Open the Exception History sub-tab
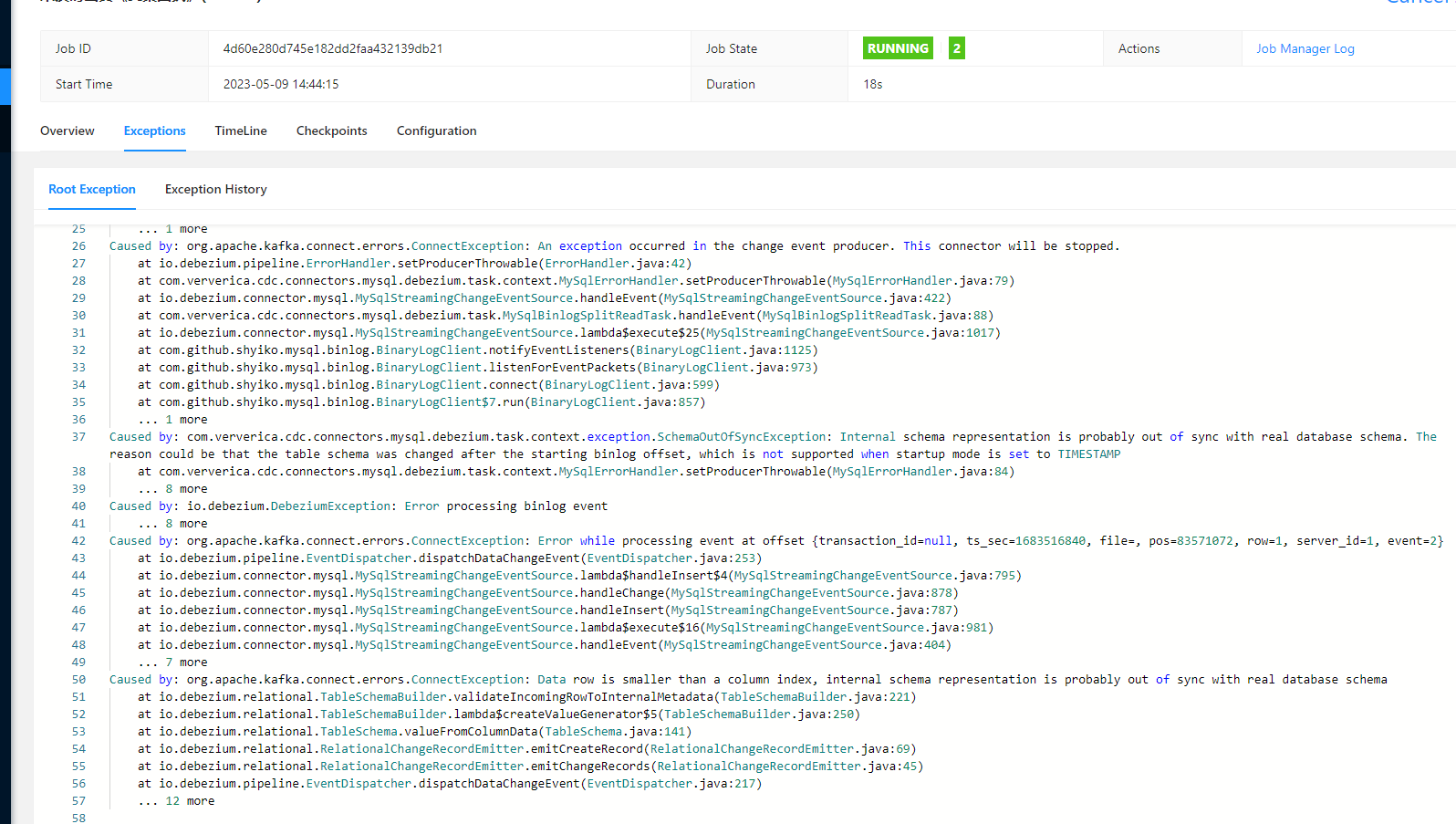 click(215, 189)
